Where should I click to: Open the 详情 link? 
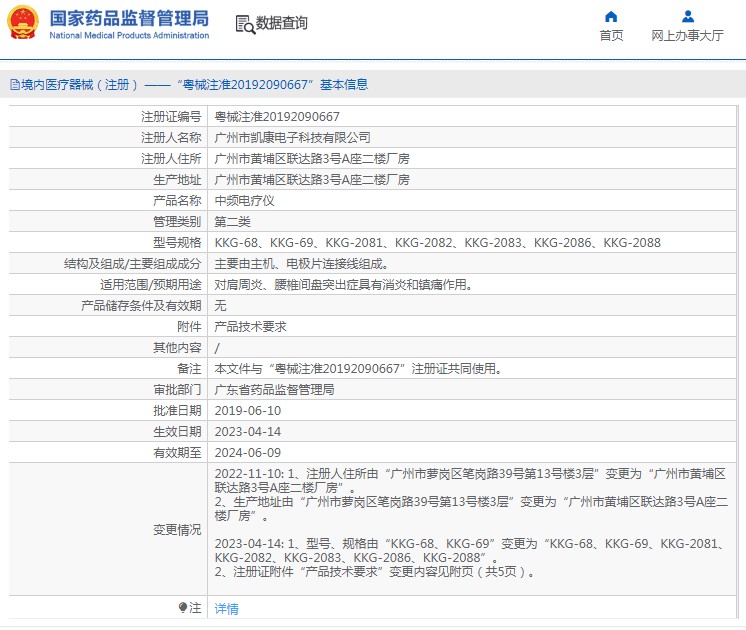(x=226, y=608)
